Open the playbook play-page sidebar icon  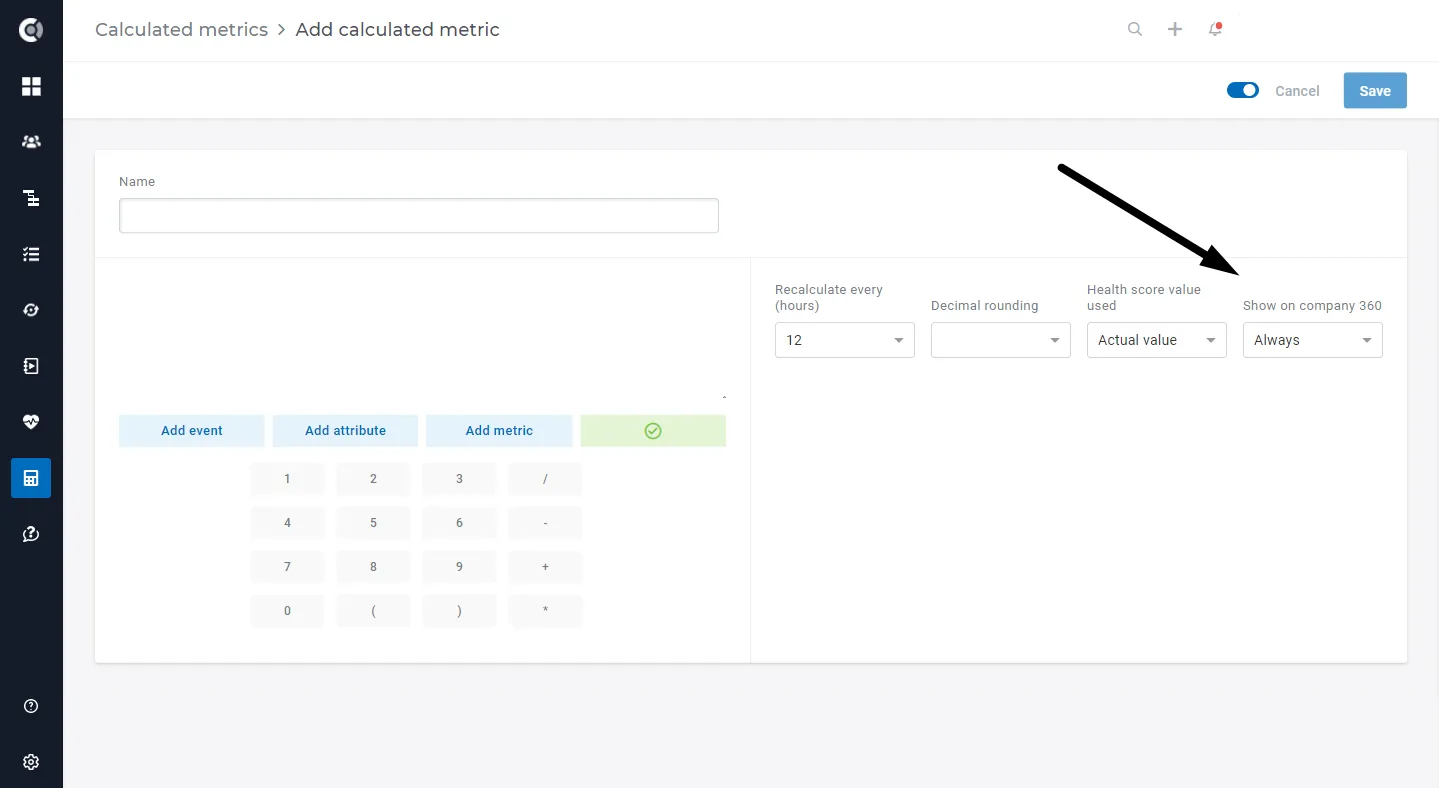[31, 366]
